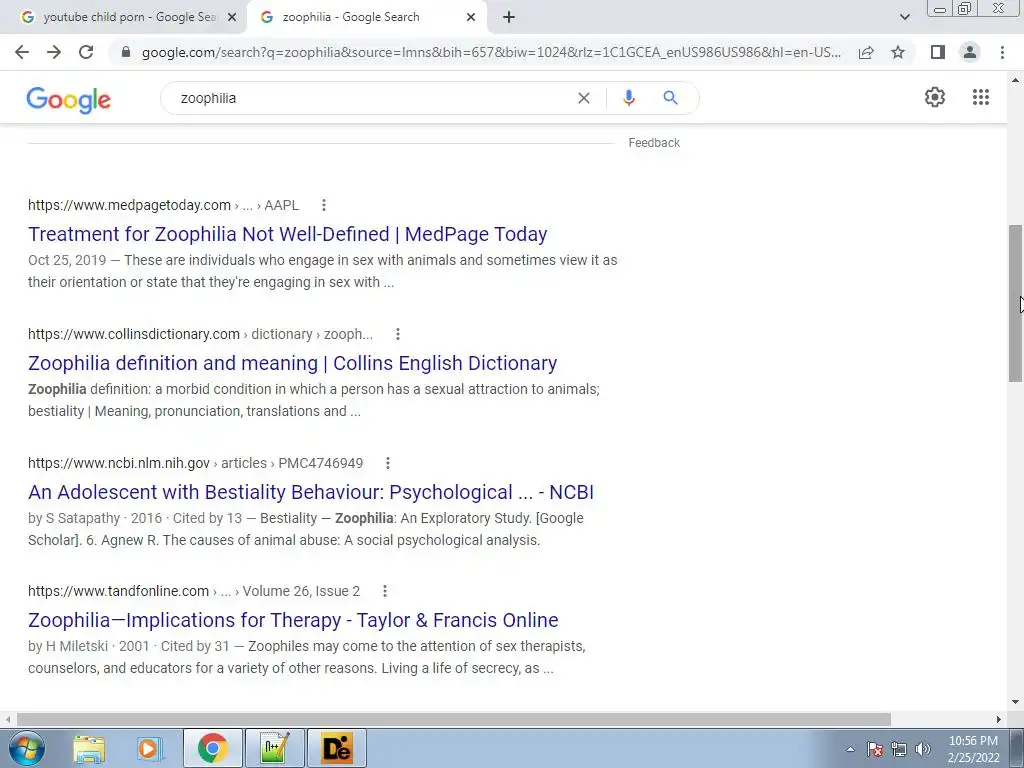Open the more options menu for the medpagetoday.com result

click(x=323, y=205)
